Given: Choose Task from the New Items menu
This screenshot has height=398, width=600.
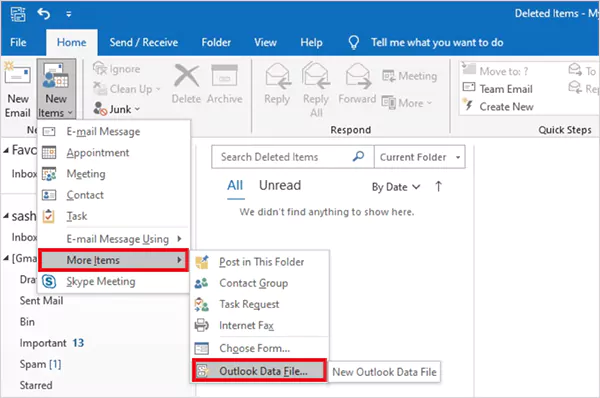Looking at the screenshot, I should (114, 216).
